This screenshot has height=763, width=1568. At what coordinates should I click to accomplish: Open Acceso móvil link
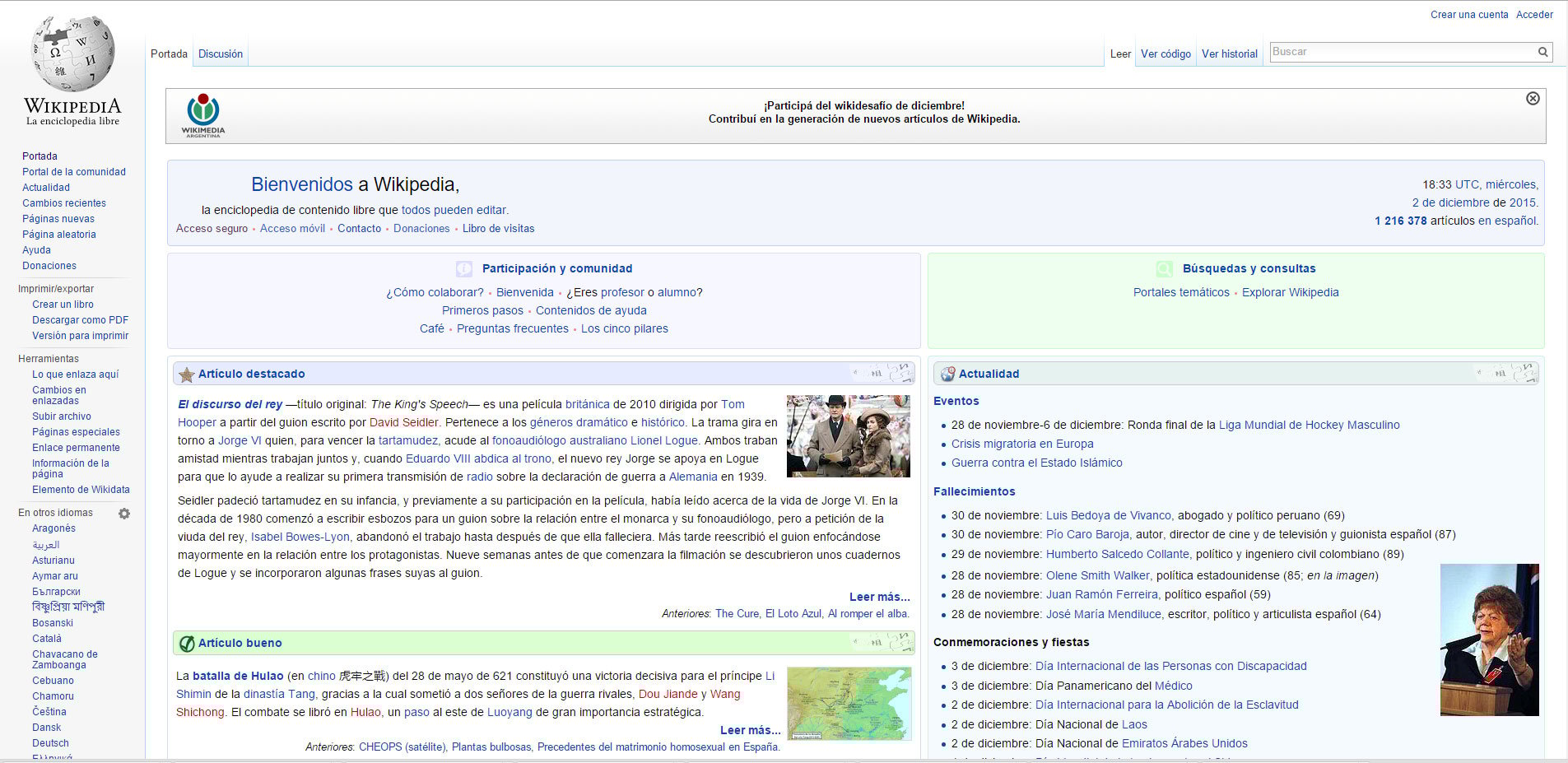tap(292, 229)
